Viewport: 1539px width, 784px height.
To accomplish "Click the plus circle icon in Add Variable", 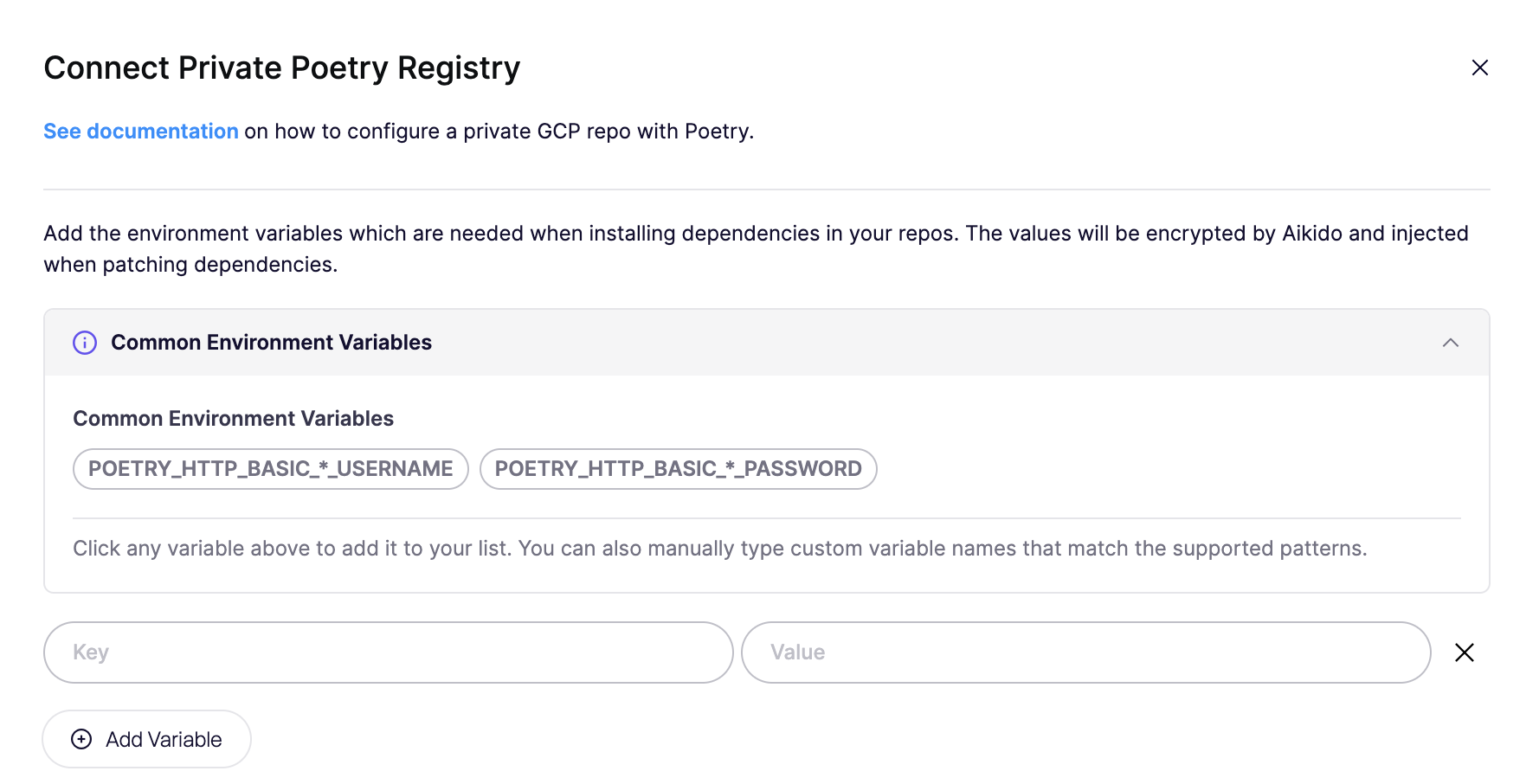I will [x=81, y=739].
